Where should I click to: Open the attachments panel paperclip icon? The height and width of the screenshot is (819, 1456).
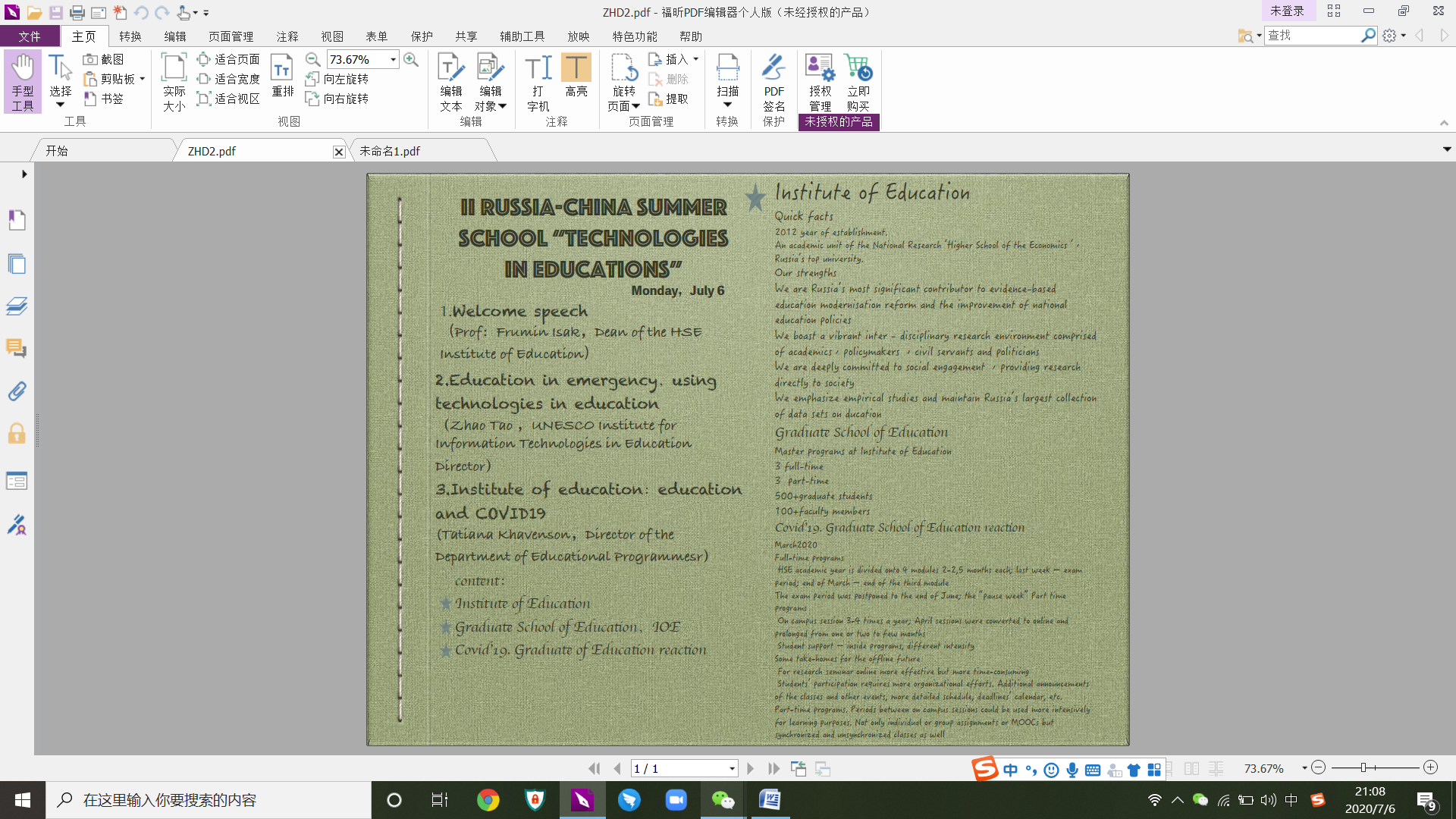(17, 391)
